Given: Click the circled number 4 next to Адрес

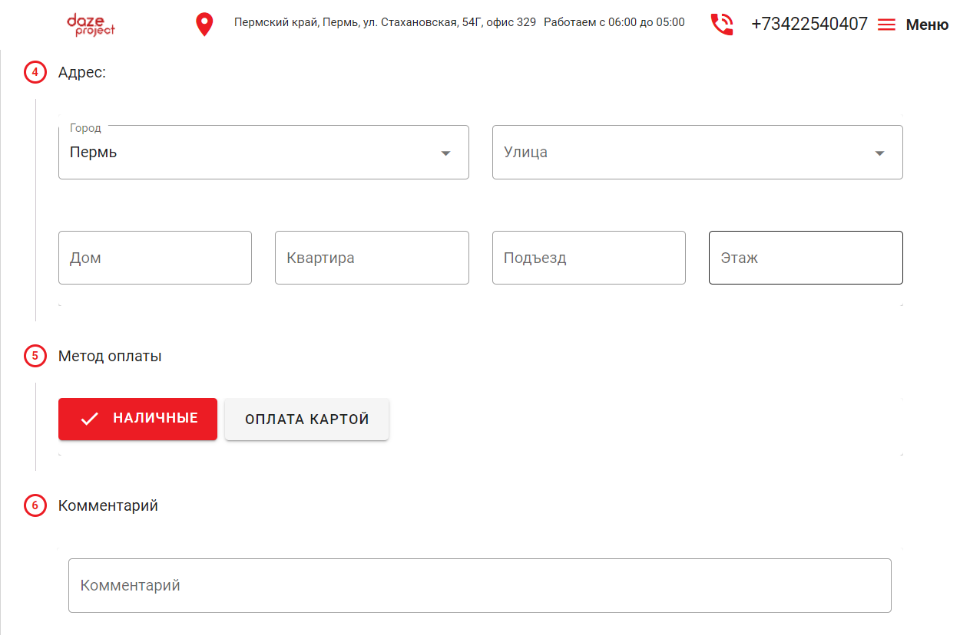Looking at the screenshot, I should (36, 72).
